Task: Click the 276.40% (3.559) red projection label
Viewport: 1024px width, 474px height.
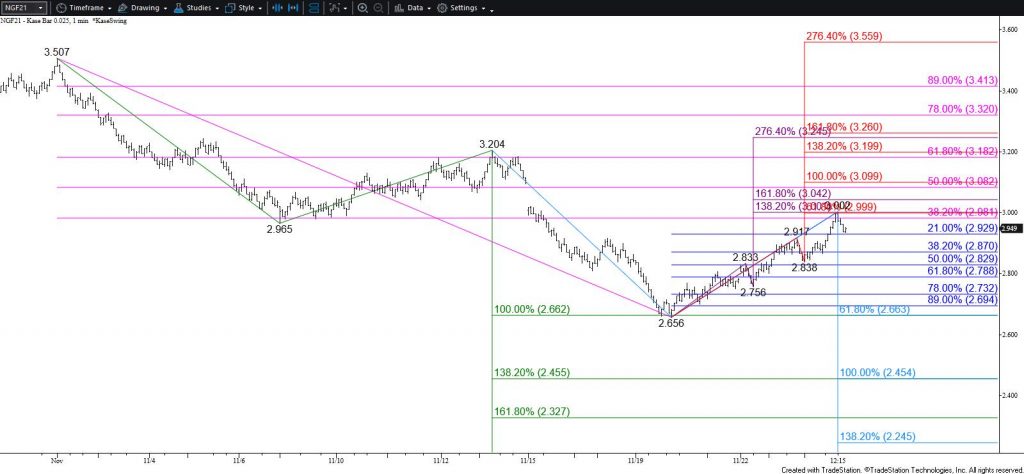Action: [844, 37]
